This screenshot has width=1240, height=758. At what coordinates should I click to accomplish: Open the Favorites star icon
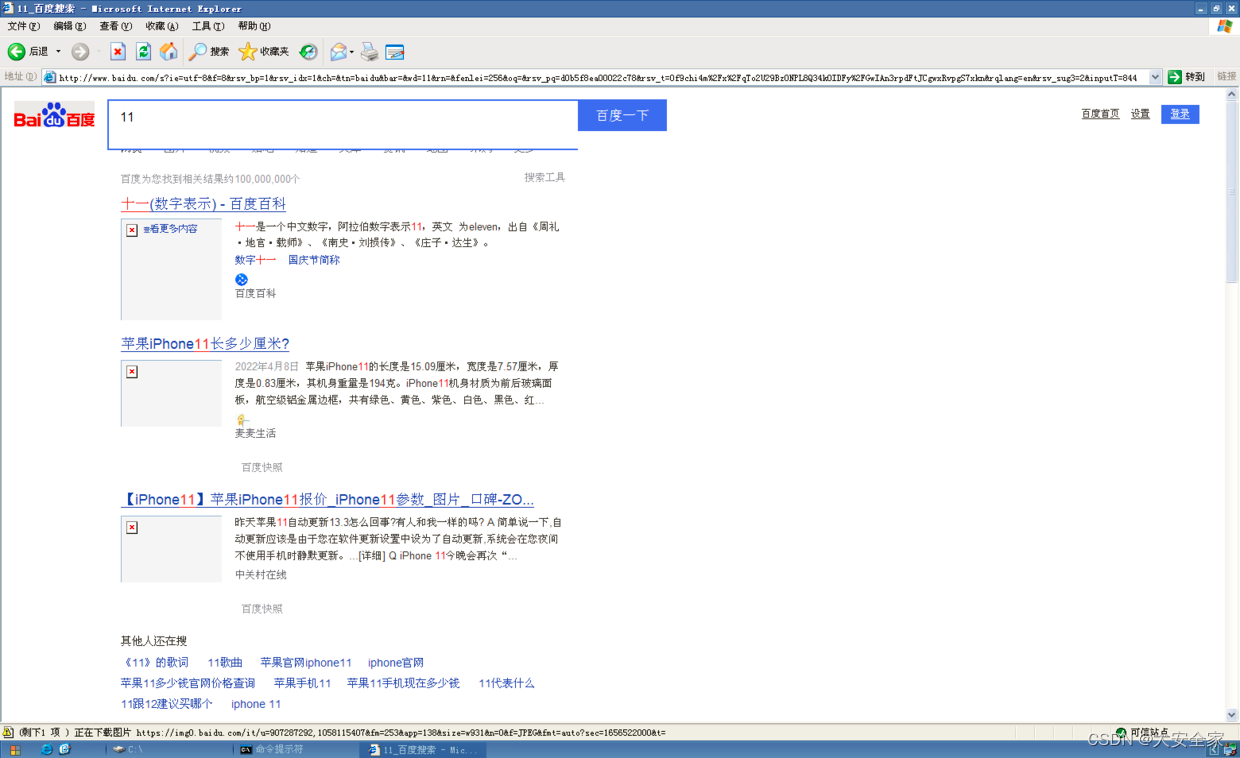coord(249,53)
